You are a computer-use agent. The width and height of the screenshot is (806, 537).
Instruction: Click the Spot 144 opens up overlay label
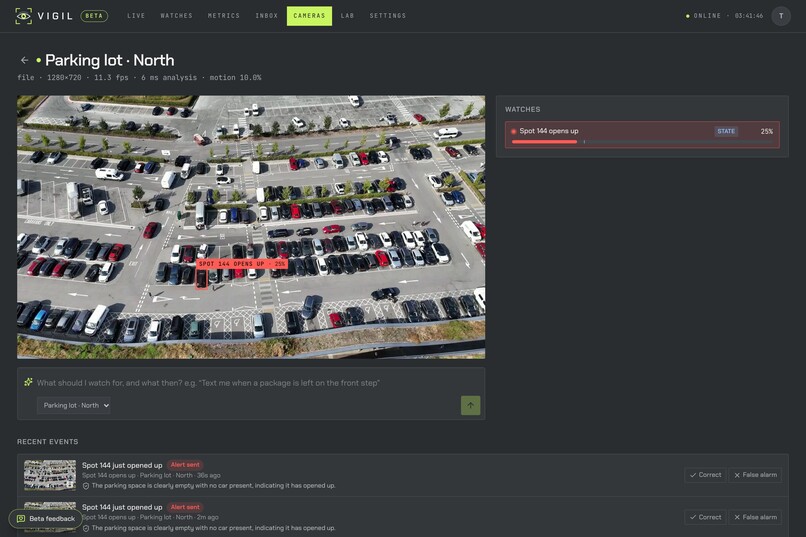242,264
